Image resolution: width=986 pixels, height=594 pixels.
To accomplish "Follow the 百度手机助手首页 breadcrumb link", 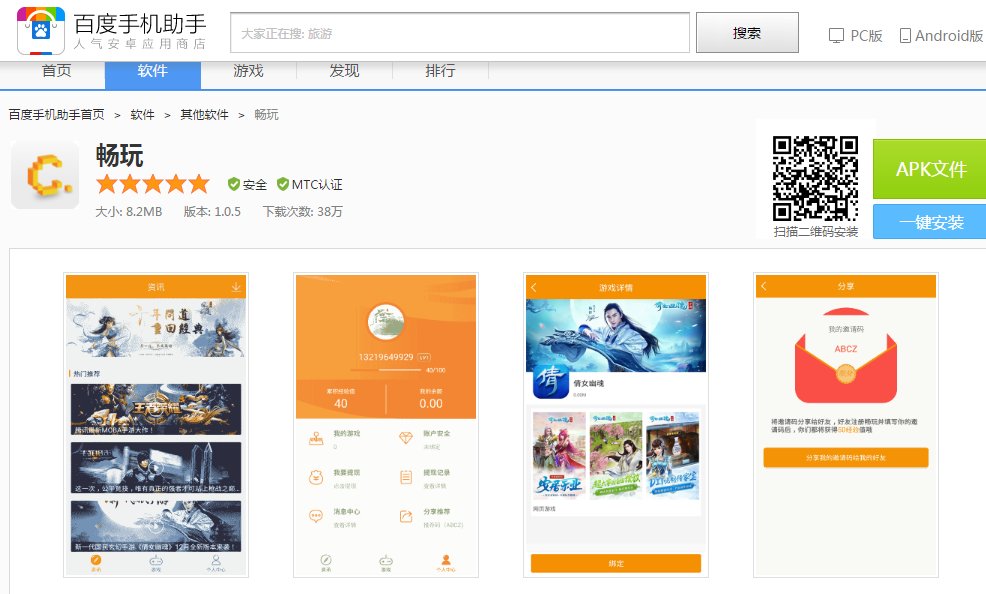I will (57, 115).
